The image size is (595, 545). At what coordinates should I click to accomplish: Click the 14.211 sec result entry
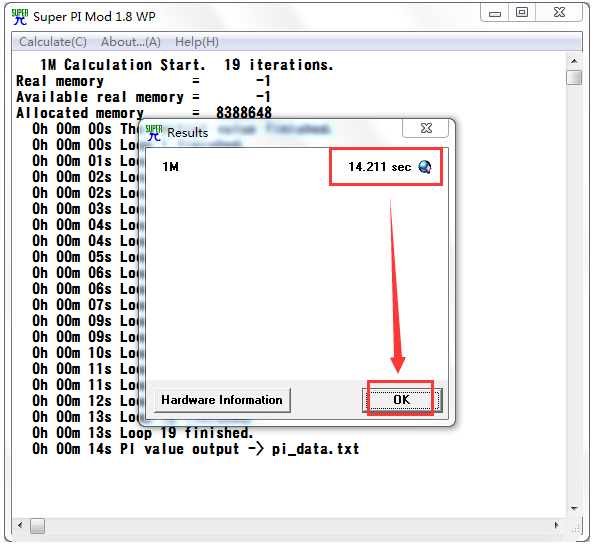380,167
